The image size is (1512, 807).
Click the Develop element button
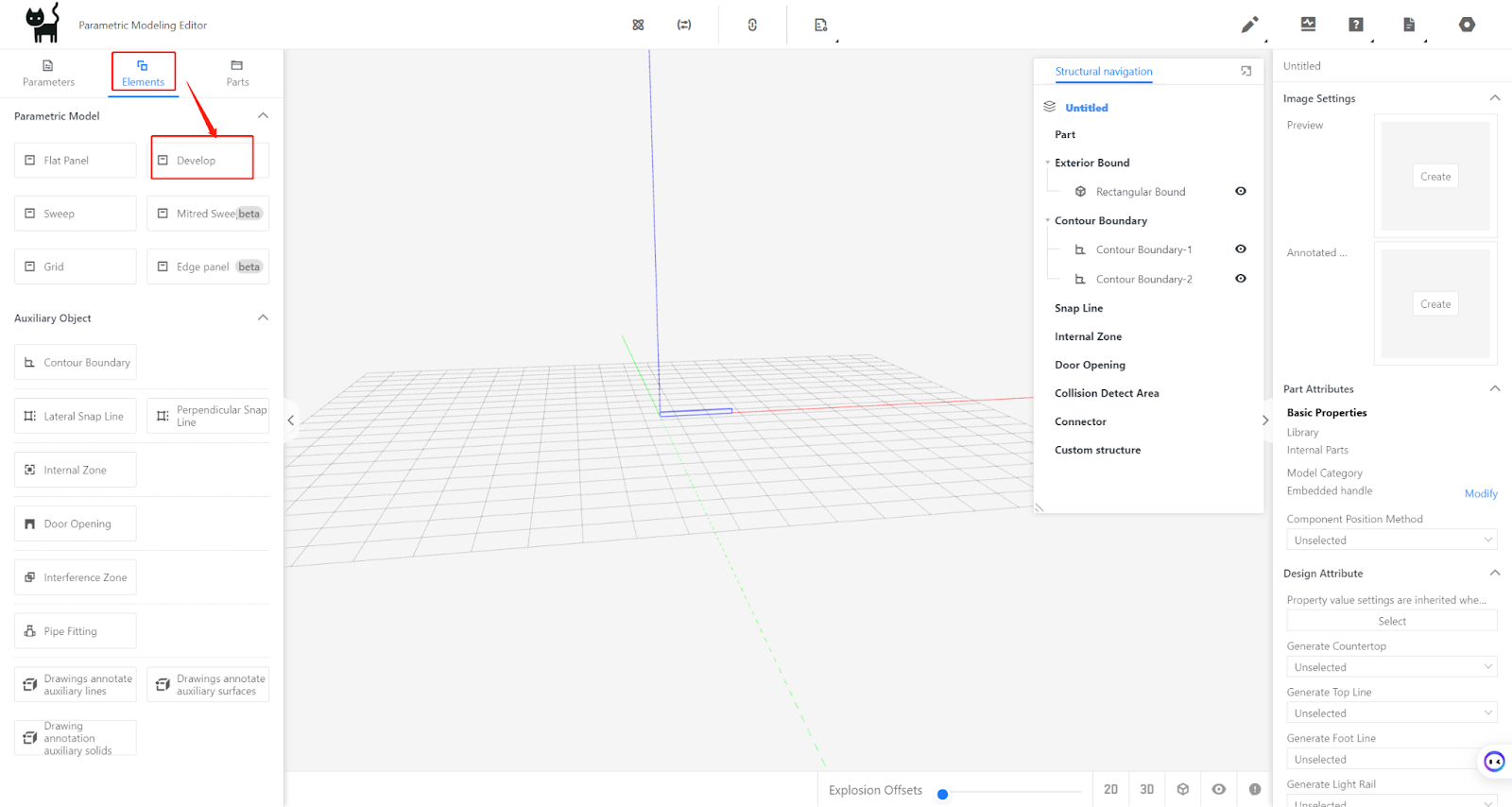tap(202, 161)
